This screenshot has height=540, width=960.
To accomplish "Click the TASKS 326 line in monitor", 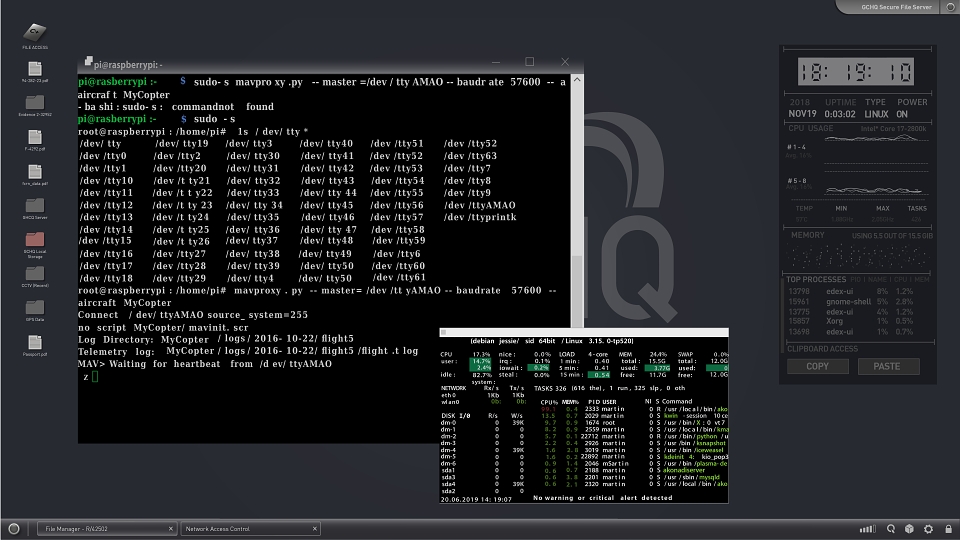I will (609, 388).
